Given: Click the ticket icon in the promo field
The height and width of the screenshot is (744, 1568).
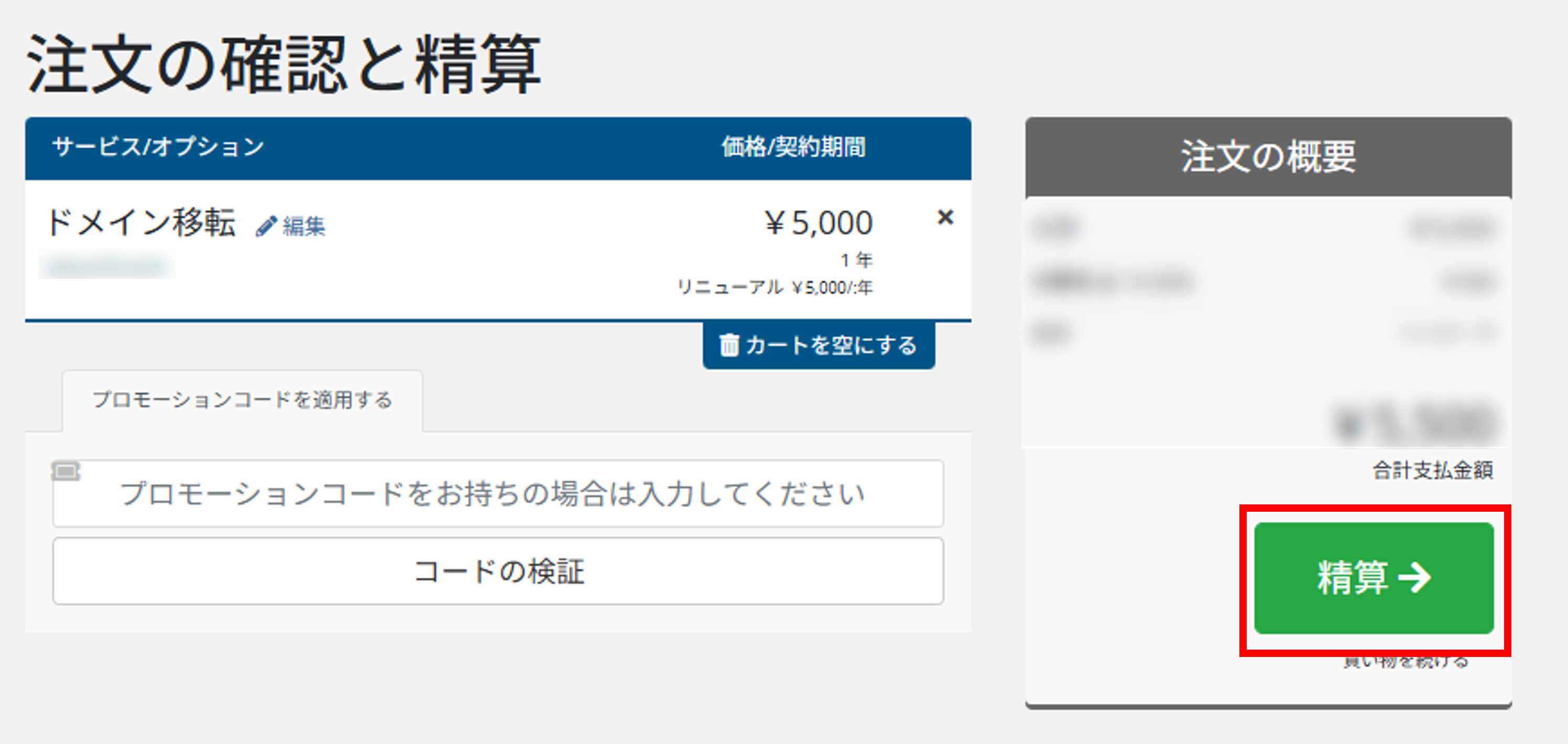Looking at the screenshot, I should coord(66,471).
